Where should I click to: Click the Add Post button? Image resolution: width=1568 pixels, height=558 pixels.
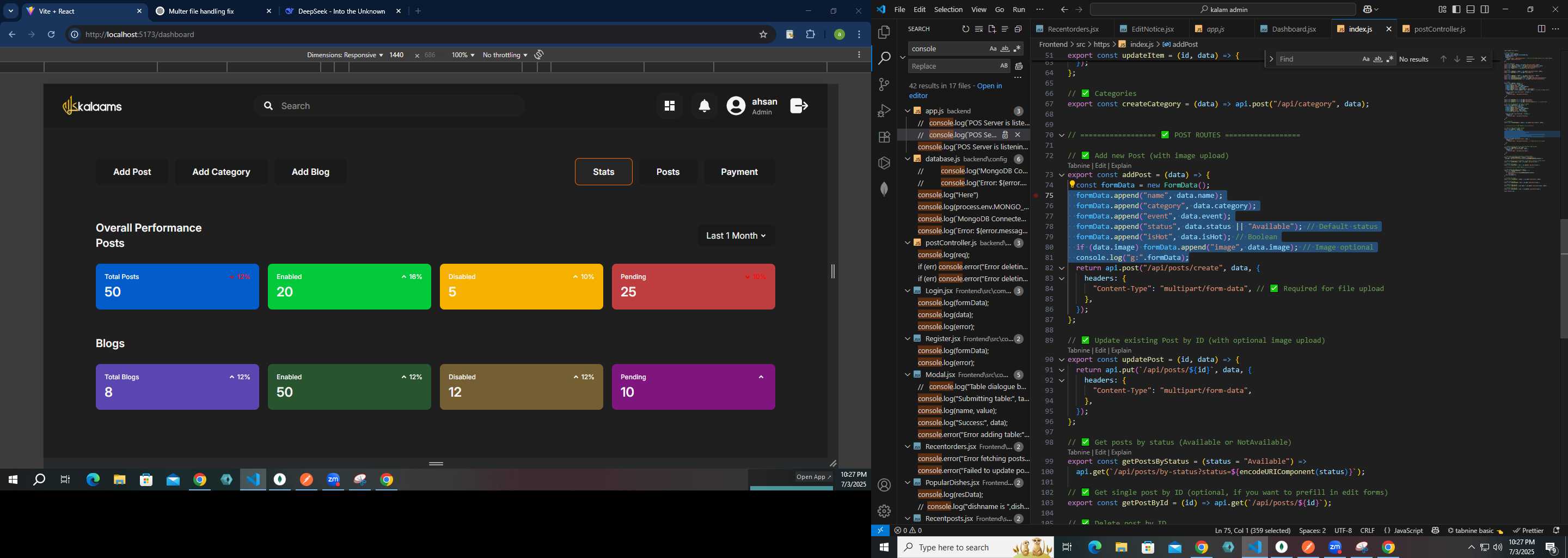[132, 172]
